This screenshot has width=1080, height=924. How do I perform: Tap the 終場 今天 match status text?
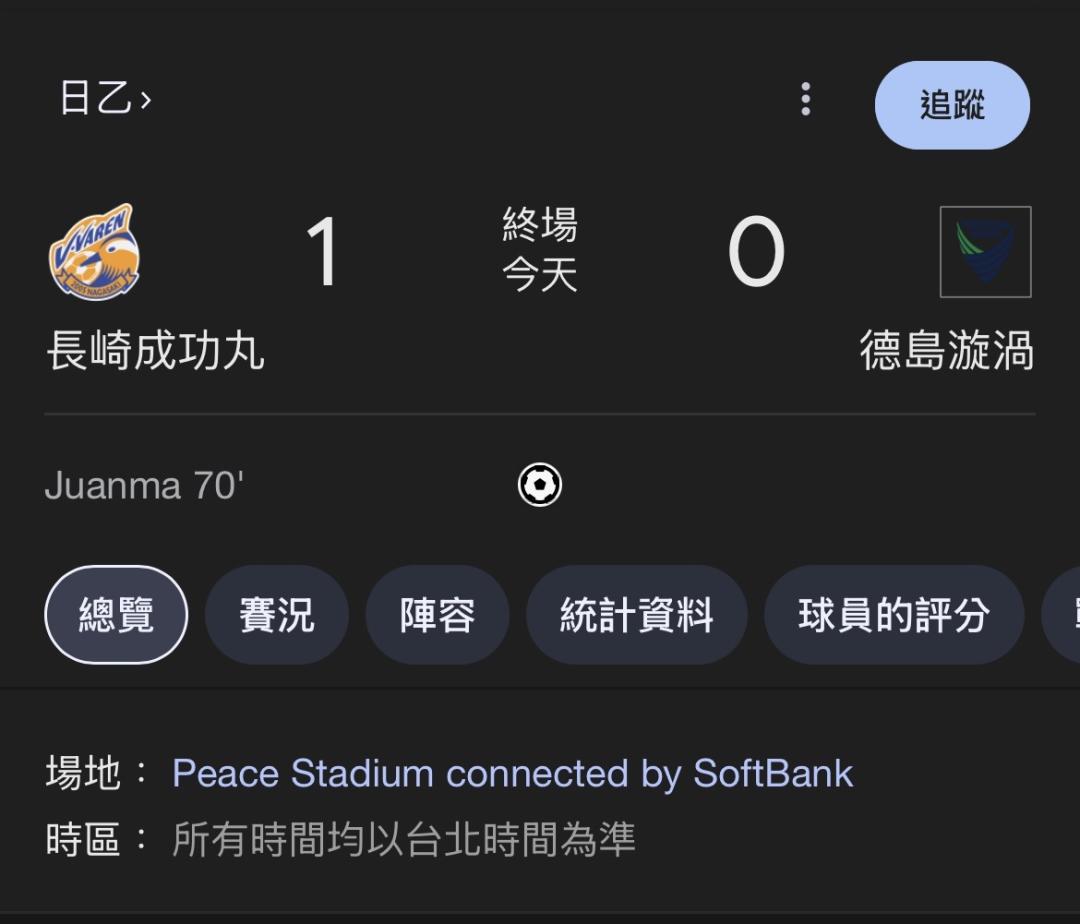click(539, 249)
